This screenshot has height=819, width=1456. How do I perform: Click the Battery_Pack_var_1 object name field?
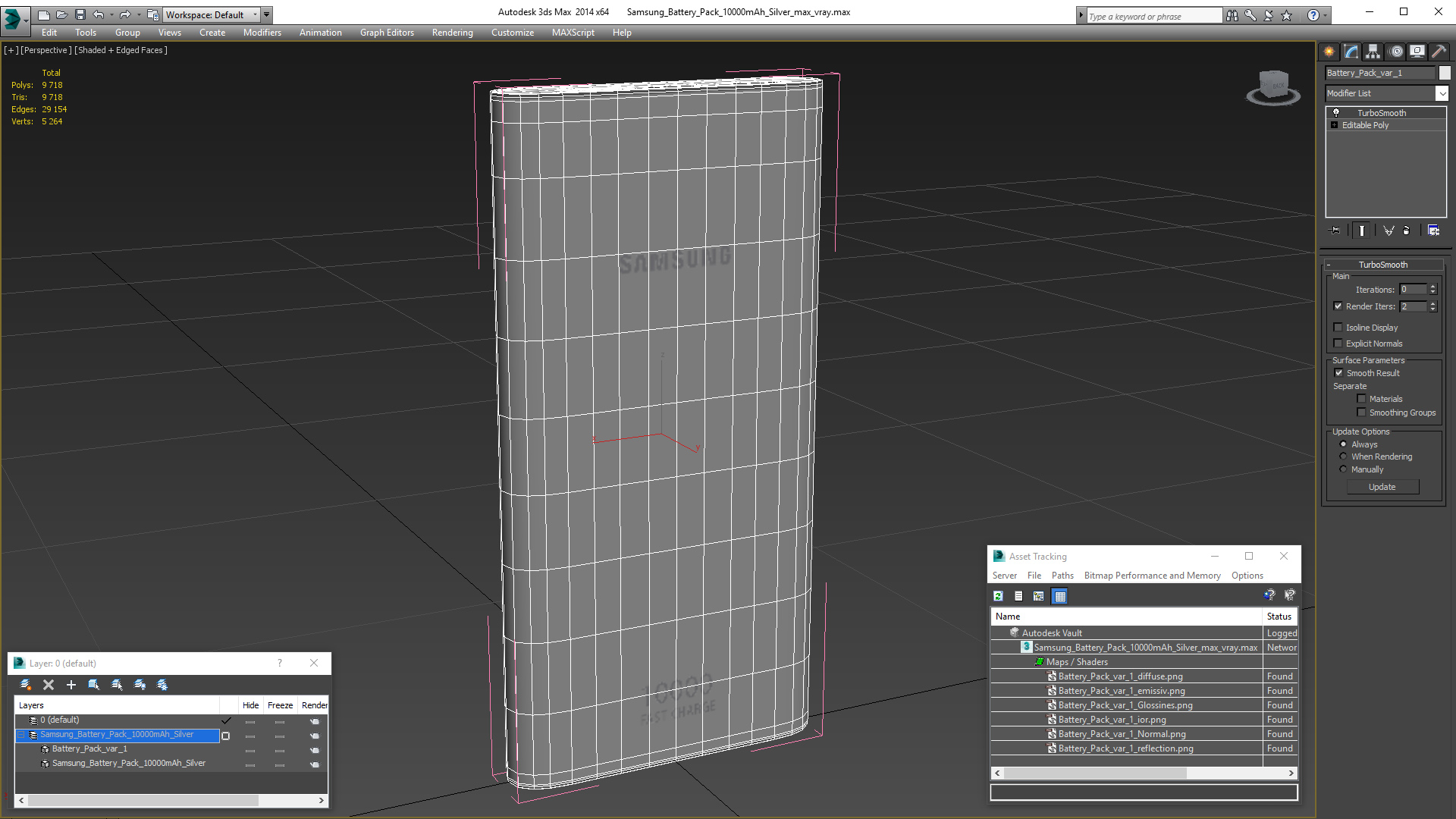[1379, 73]
